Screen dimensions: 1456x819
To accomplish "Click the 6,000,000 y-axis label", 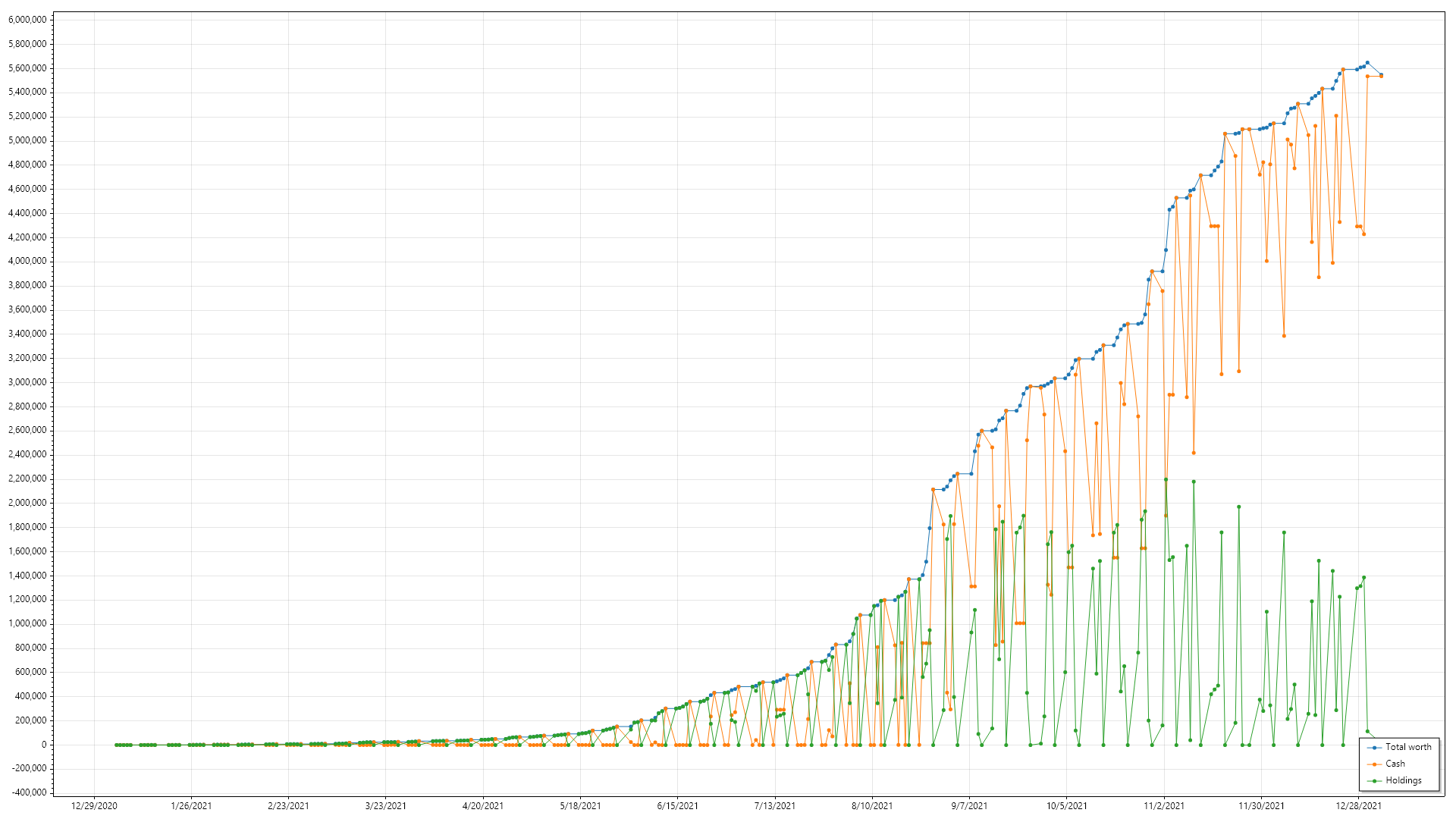I will click(x=27, y=20).
